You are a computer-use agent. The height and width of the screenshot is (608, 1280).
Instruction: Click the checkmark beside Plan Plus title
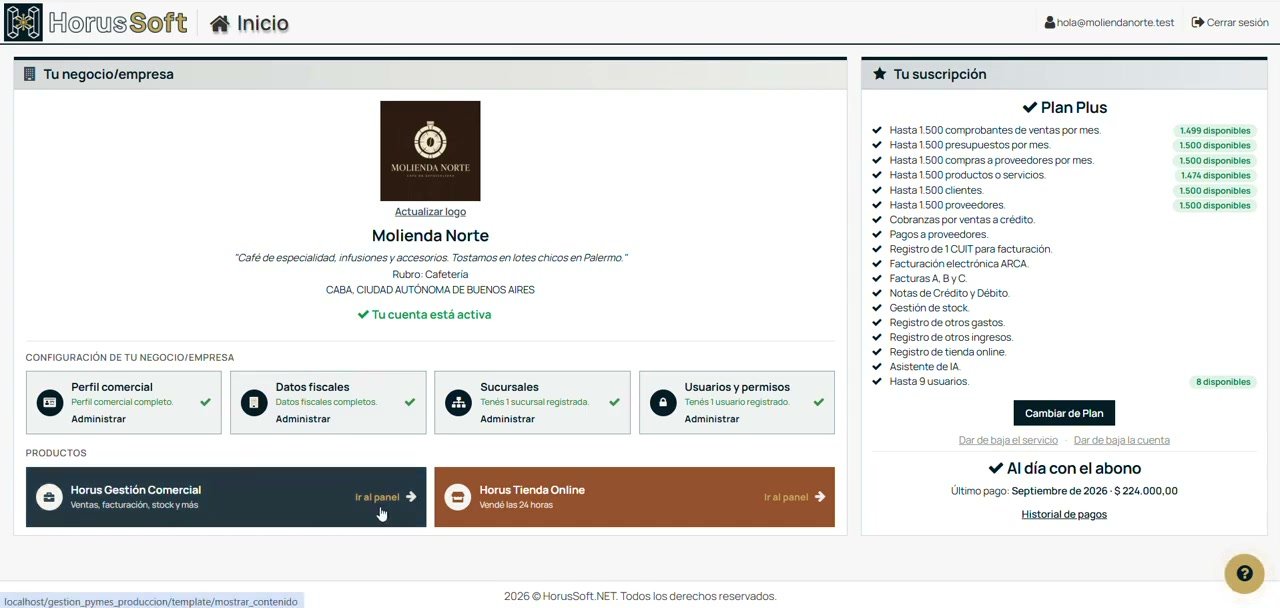click(1029, 107)
